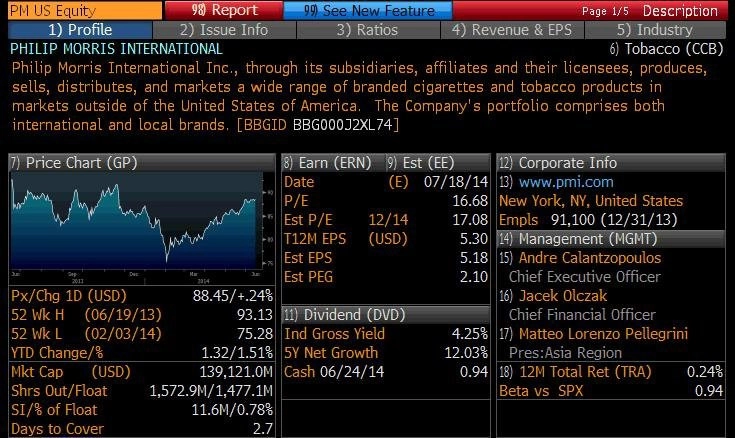Click the Chief Executive Officer title
The width and height of the screenshot is (735, 438).
pos(585,277)
